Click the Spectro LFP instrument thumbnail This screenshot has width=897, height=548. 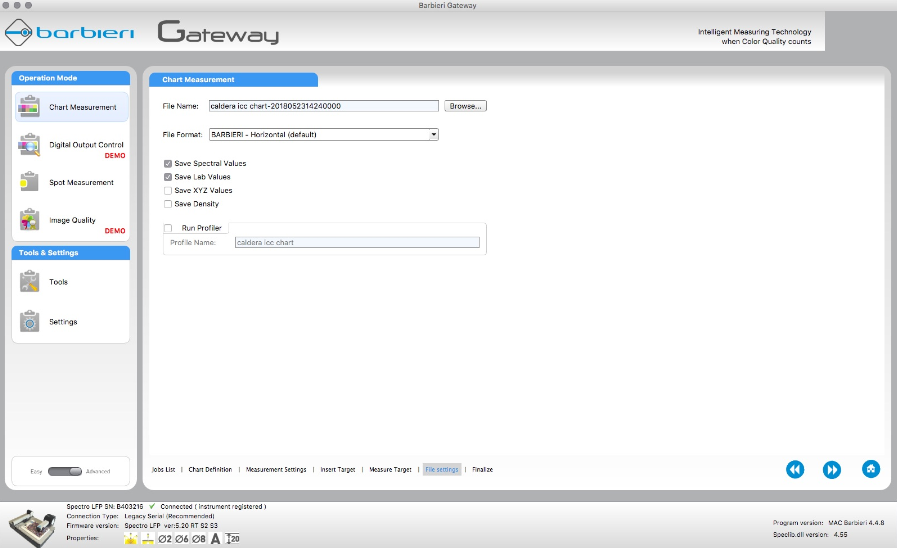33,528
